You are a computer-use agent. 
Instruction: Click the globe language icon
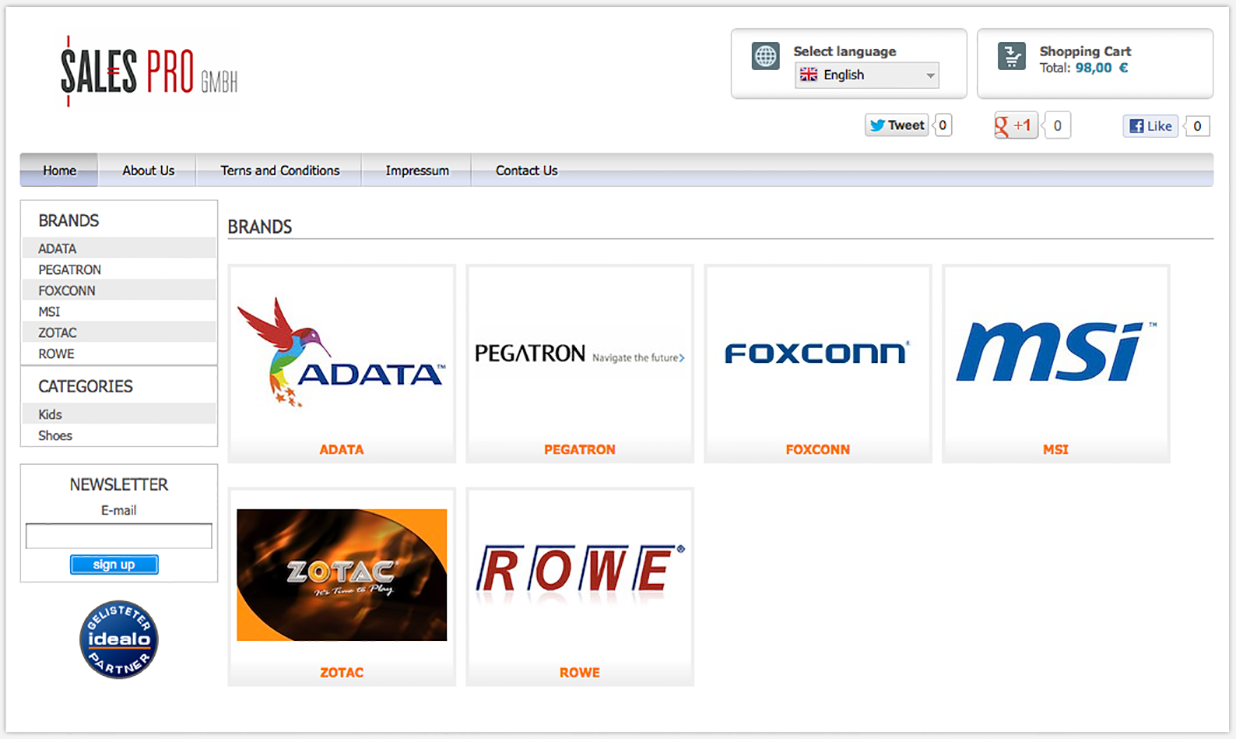pos(765,56)
